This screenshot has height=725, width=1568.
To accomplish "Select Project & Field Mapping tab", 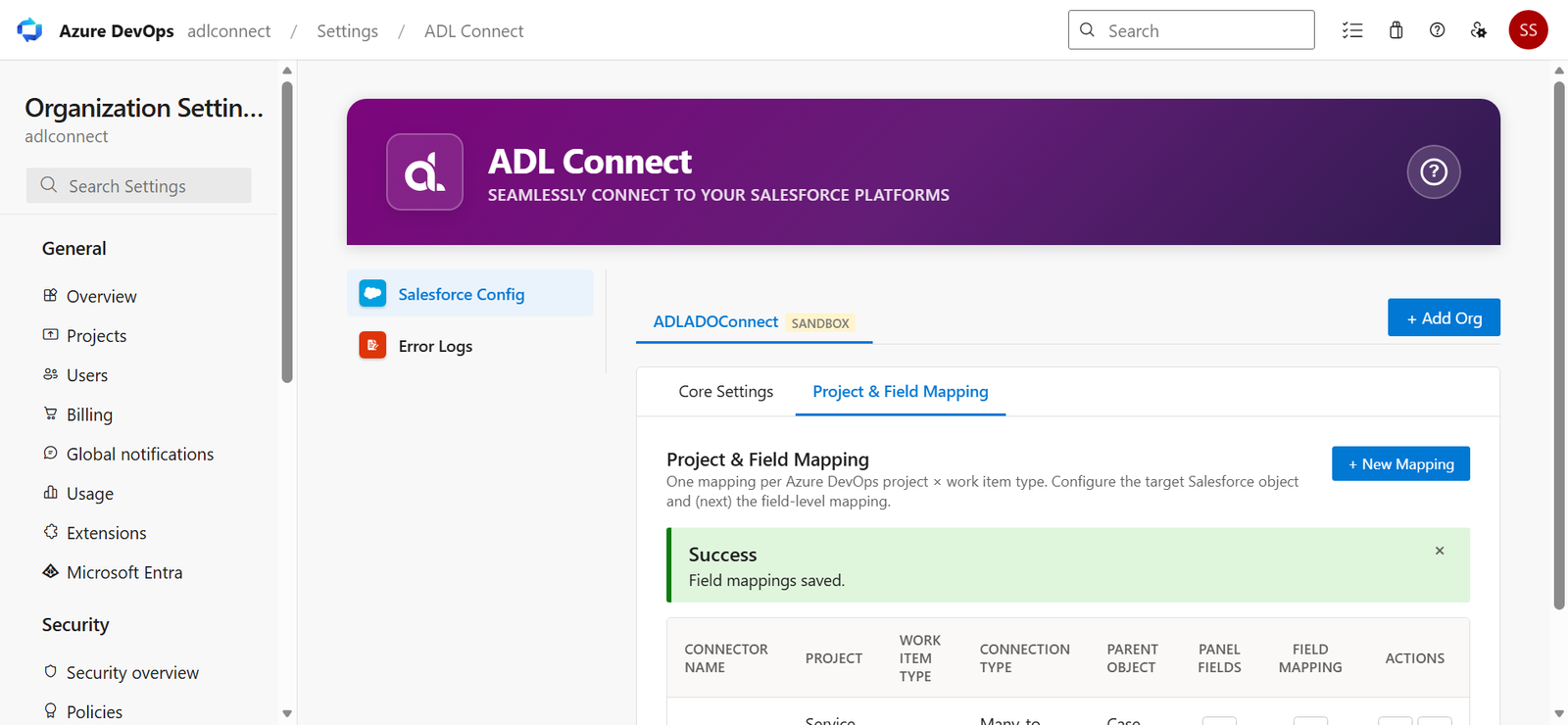I will [x=901, y=391].
